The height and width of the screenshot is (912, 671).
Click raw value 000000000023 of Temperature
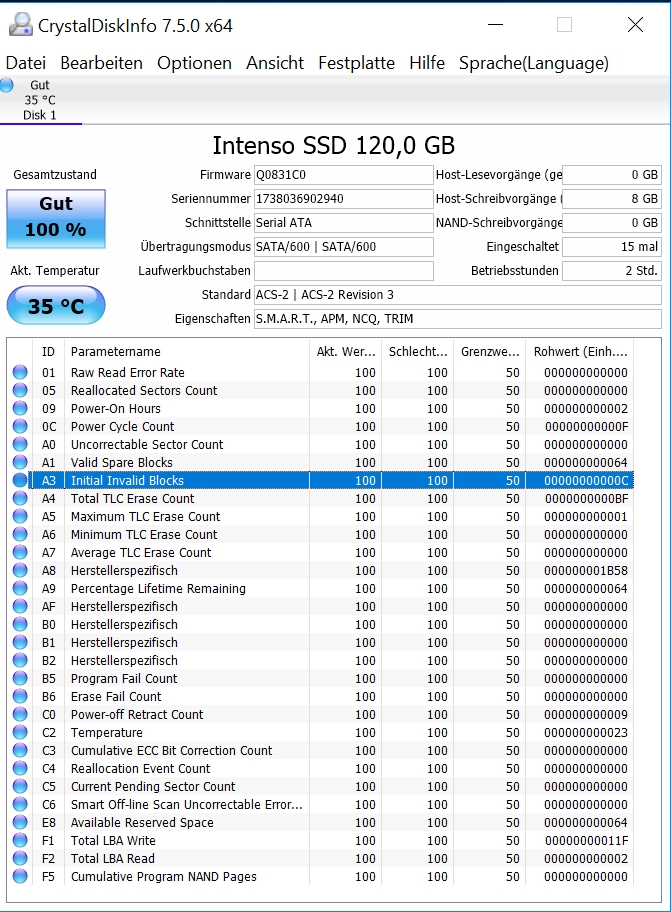586,732
